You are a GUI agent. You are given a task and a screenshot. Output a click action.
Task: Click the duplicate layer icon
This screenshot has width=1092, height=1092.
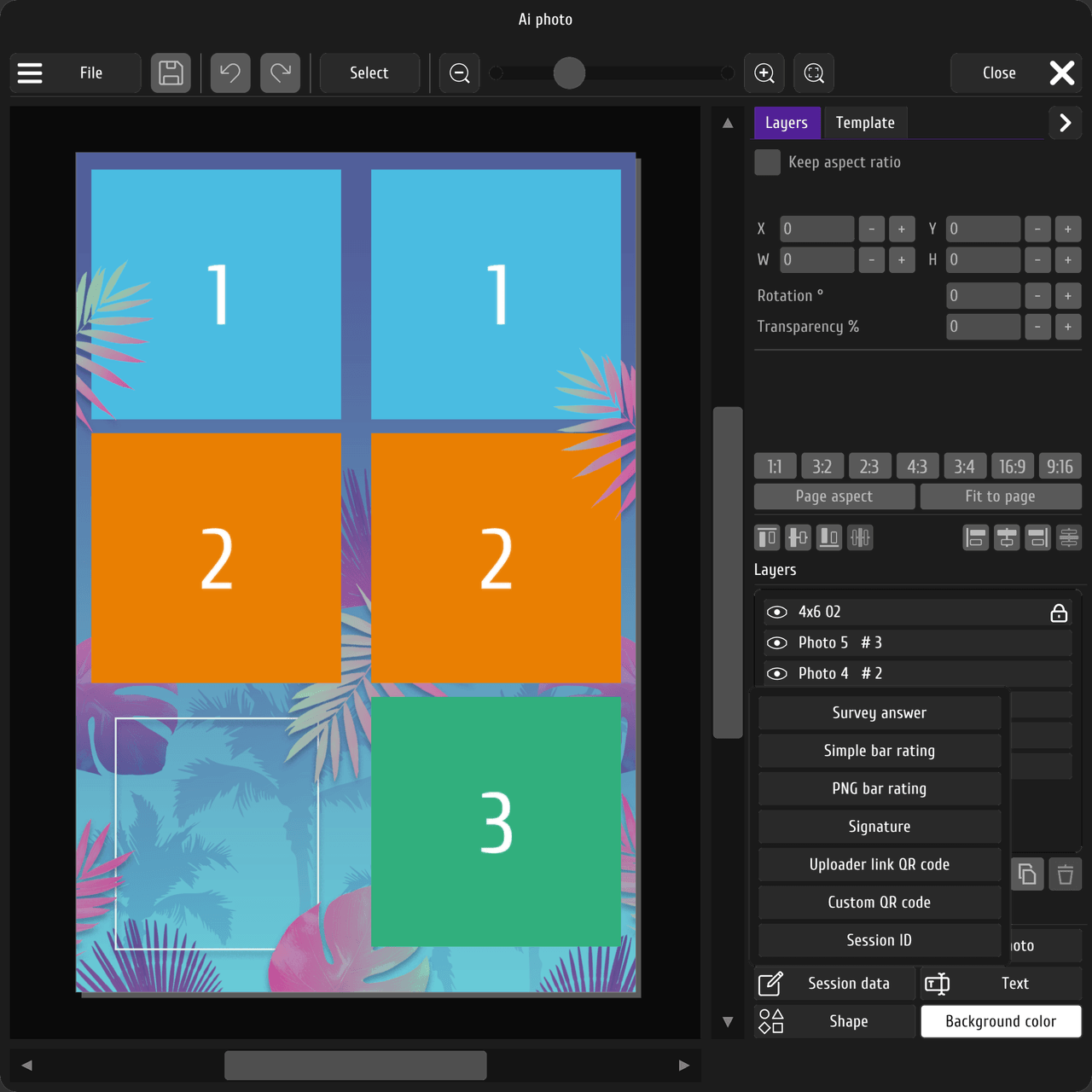click(x=1028, y=874)
